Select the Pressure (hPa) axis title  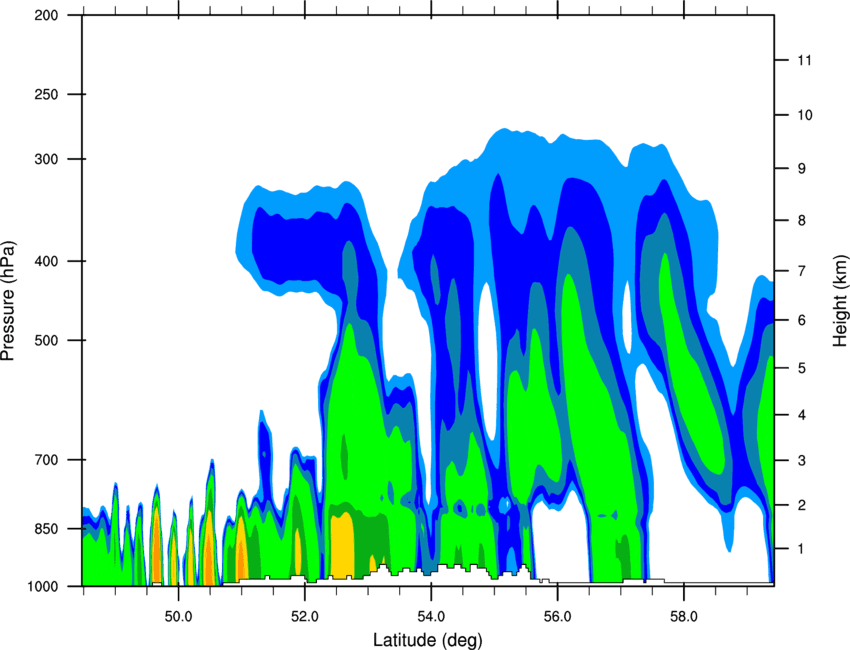[x=8, y=301]
